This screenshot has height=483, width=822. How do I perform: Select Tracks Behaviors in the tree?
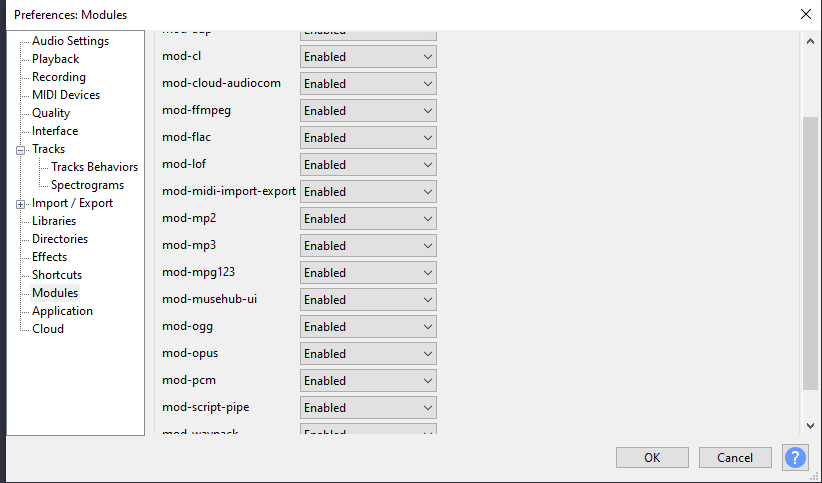coord(94,167)
